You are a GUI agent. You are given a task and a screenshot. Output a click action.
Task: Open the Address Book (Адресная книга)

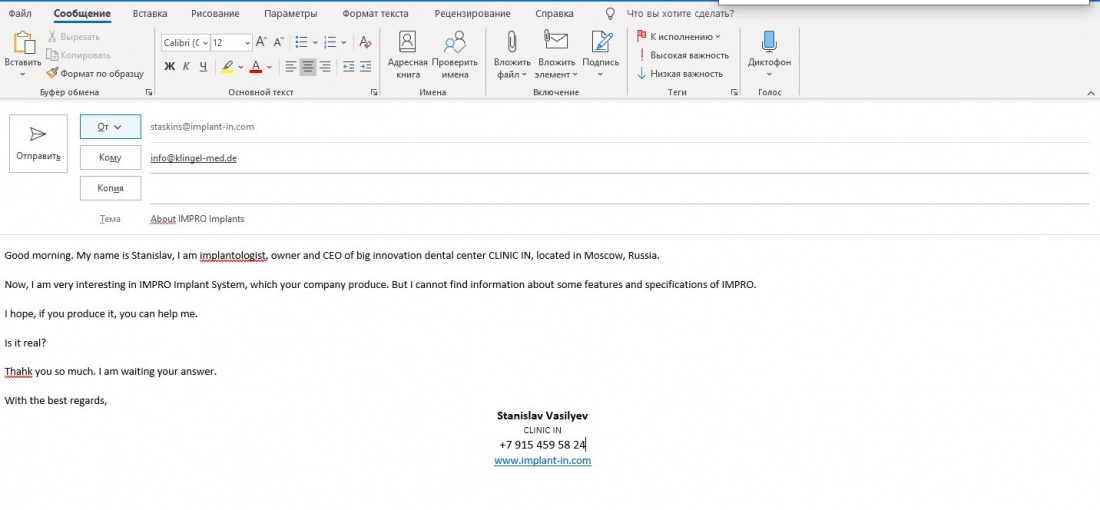point(407,54)
